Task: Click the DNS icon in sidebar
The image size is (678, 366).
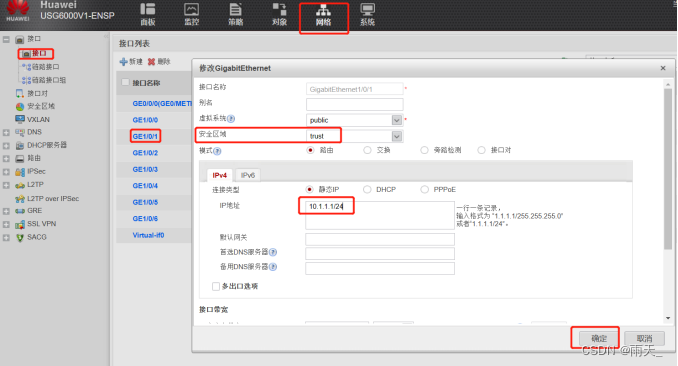Action: [19, 132]
